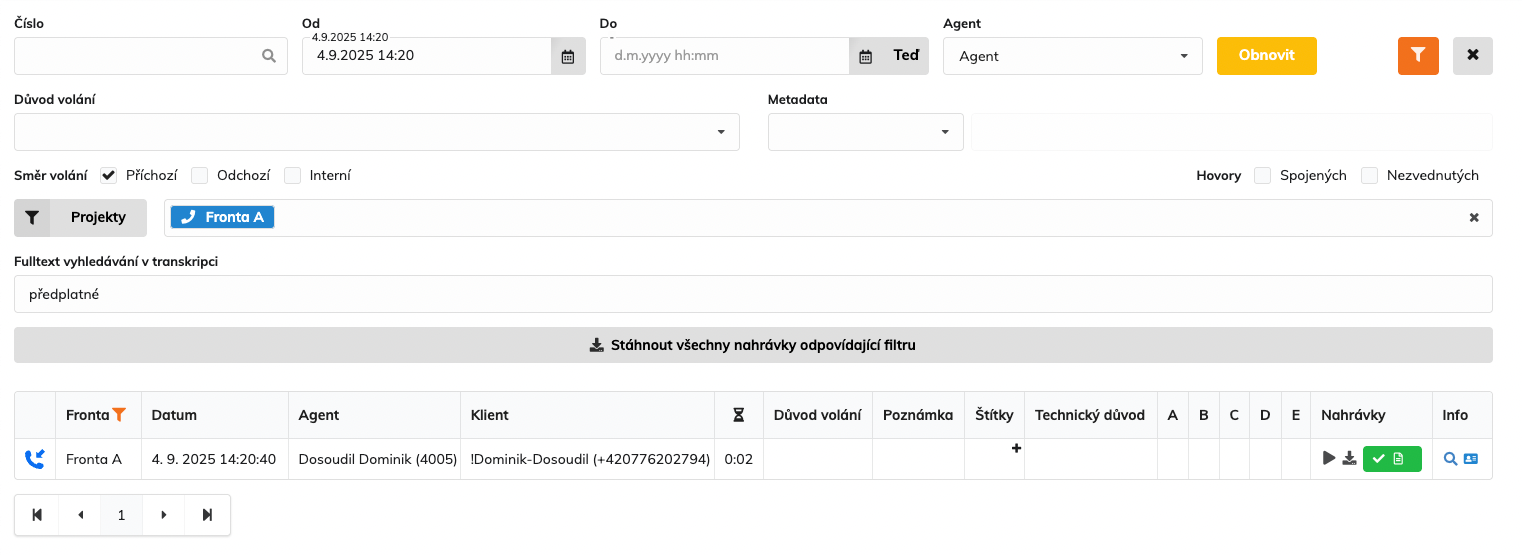Jump to the last page in pagination
Image resolution: width=1522 pixels, height=555 pixels.
pos(208,515)
